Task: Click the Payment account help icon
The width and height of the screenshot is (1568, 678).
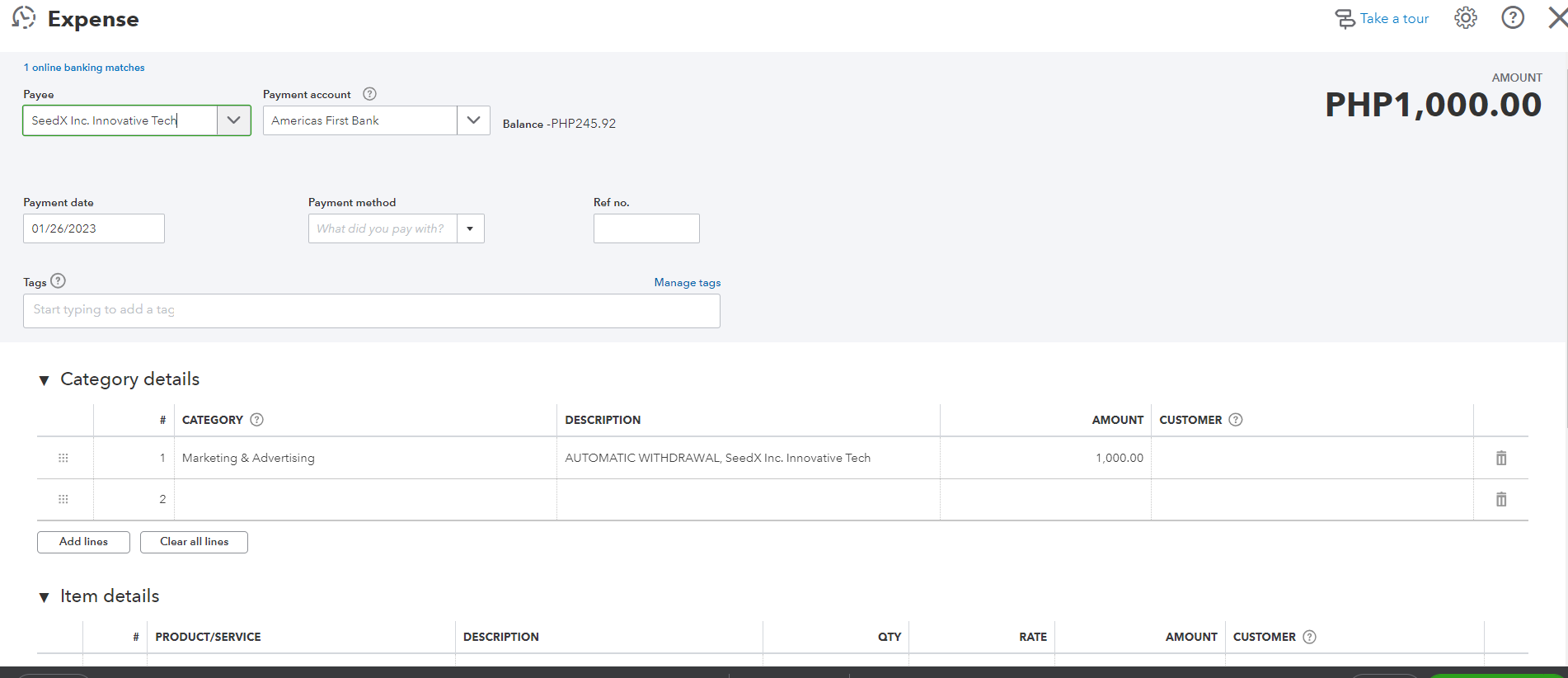Action: 369,94
